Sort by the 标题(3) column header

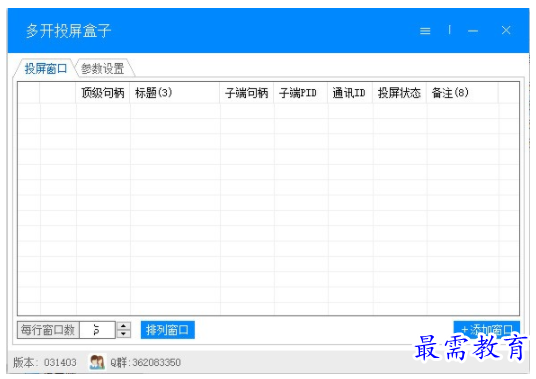(175, 93)
